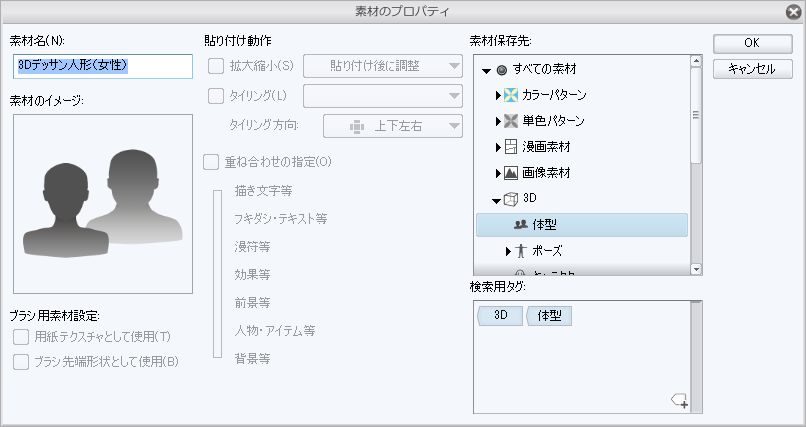Screen dimensions: 806x427
Task: Click the 素材名 text field
Action: click(x=103, y=66)
